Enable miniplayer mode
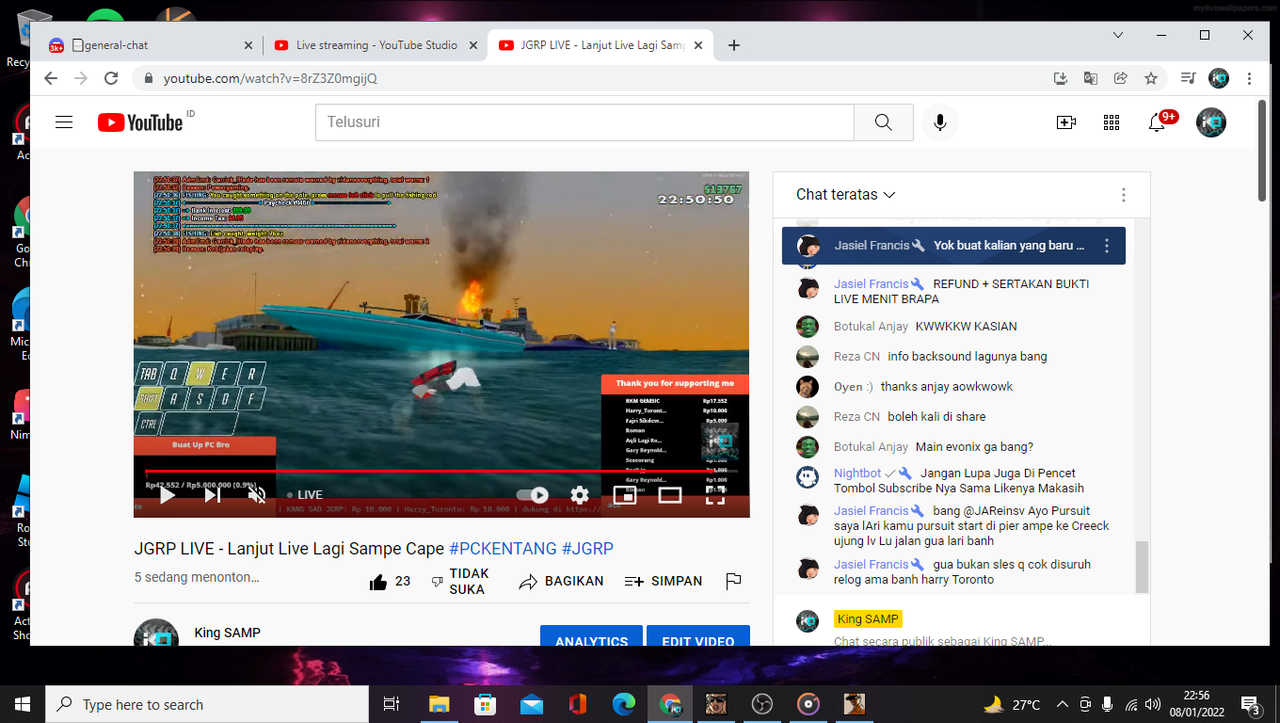Screen dimensions: 1280x723 624,494
